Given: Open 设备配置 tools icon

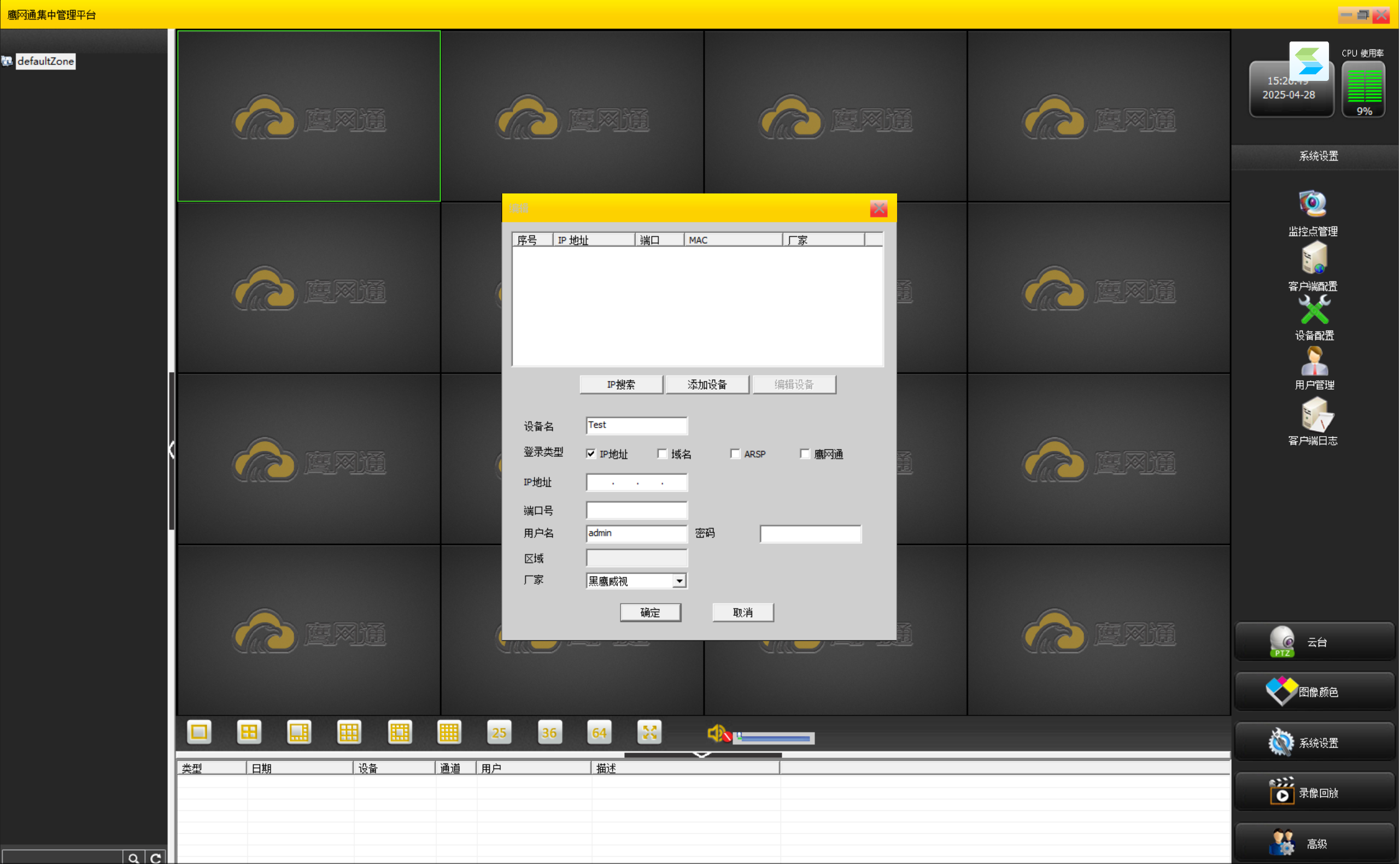Looking at the screenshot, I should (1314, 310).
